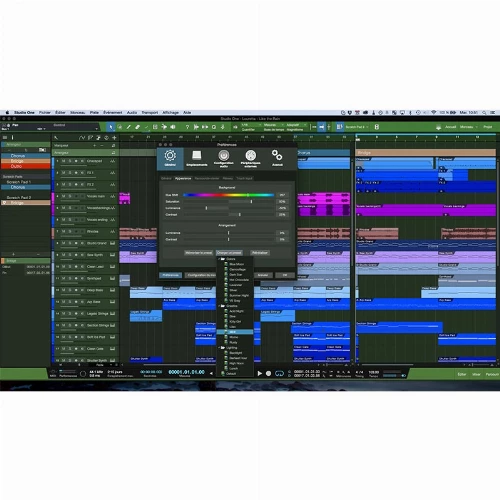This screenshot has width=500, height=500.
Task: Click the wrench icon above track list
Action: coord(56,138)
